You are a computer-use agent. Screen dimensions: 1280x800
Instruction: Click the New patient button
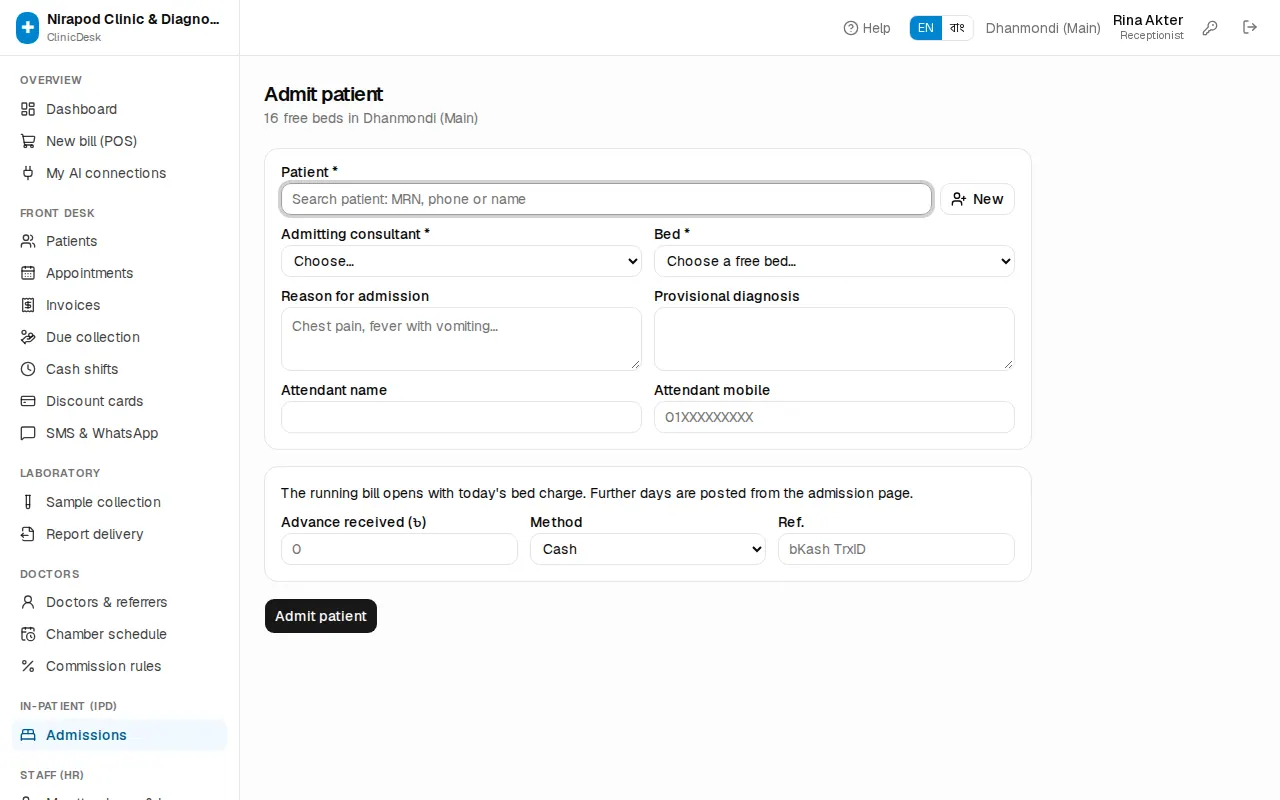click(977, 199)
